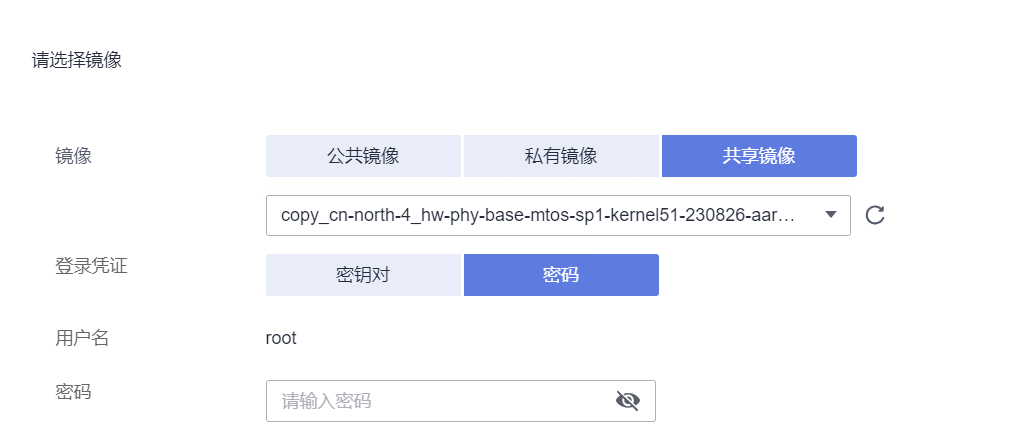Reload the shared image list
Viewport: 1031px width, 426px height.
tap(875, 215)
